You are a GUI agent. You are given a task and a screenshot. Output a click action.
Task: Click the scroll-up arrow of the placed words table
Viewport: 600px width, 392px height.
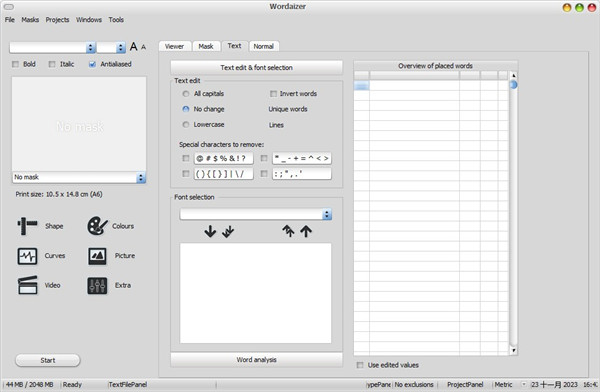514,75
